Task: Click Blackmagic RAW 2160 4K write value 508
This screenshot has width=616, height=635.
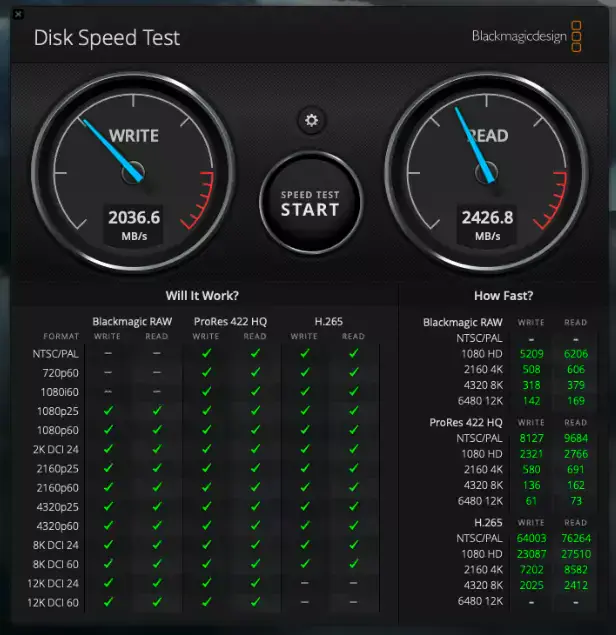Action: pos(531,369)
